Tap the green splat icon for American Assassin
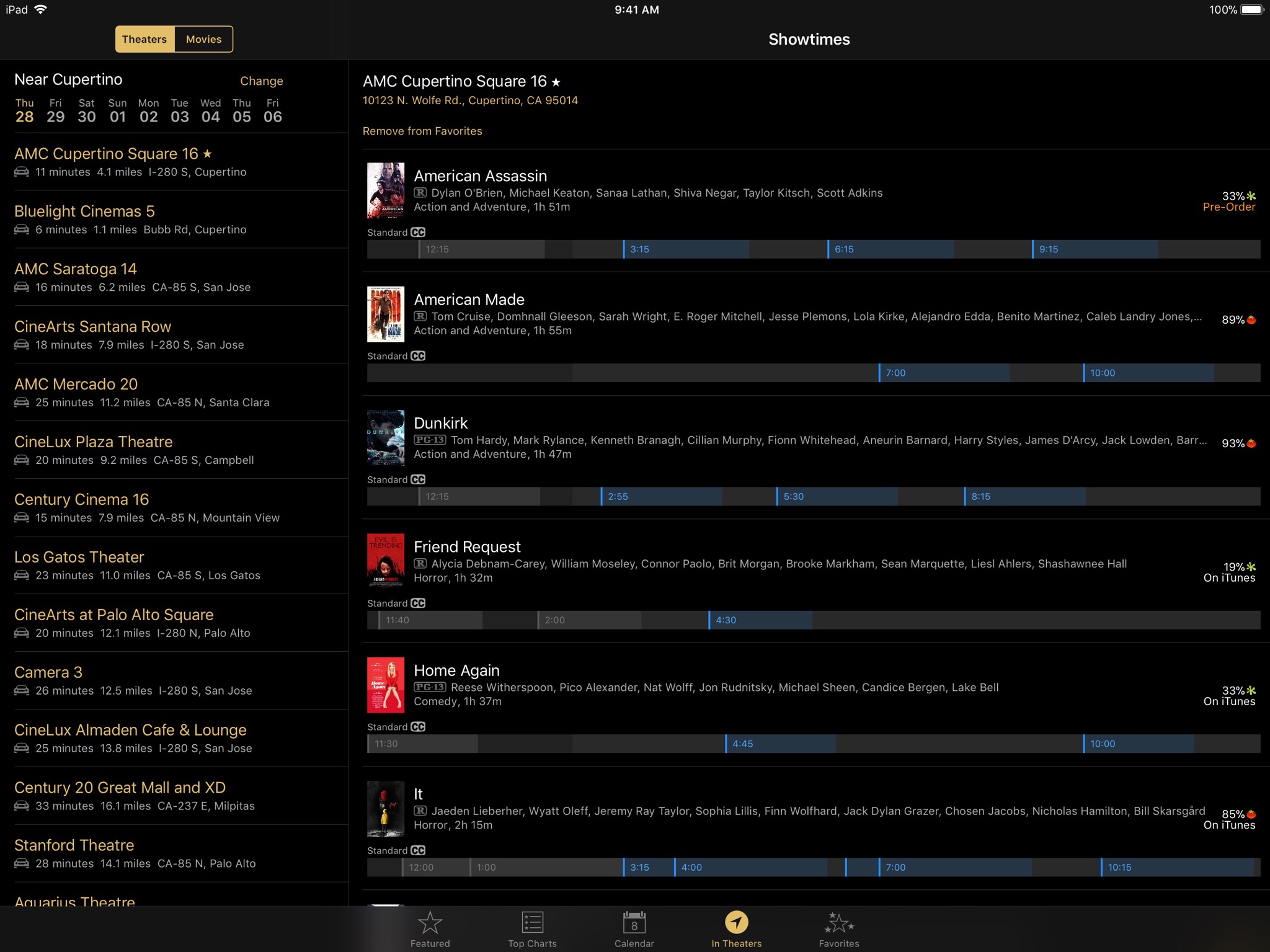 tap(1251, 196)
